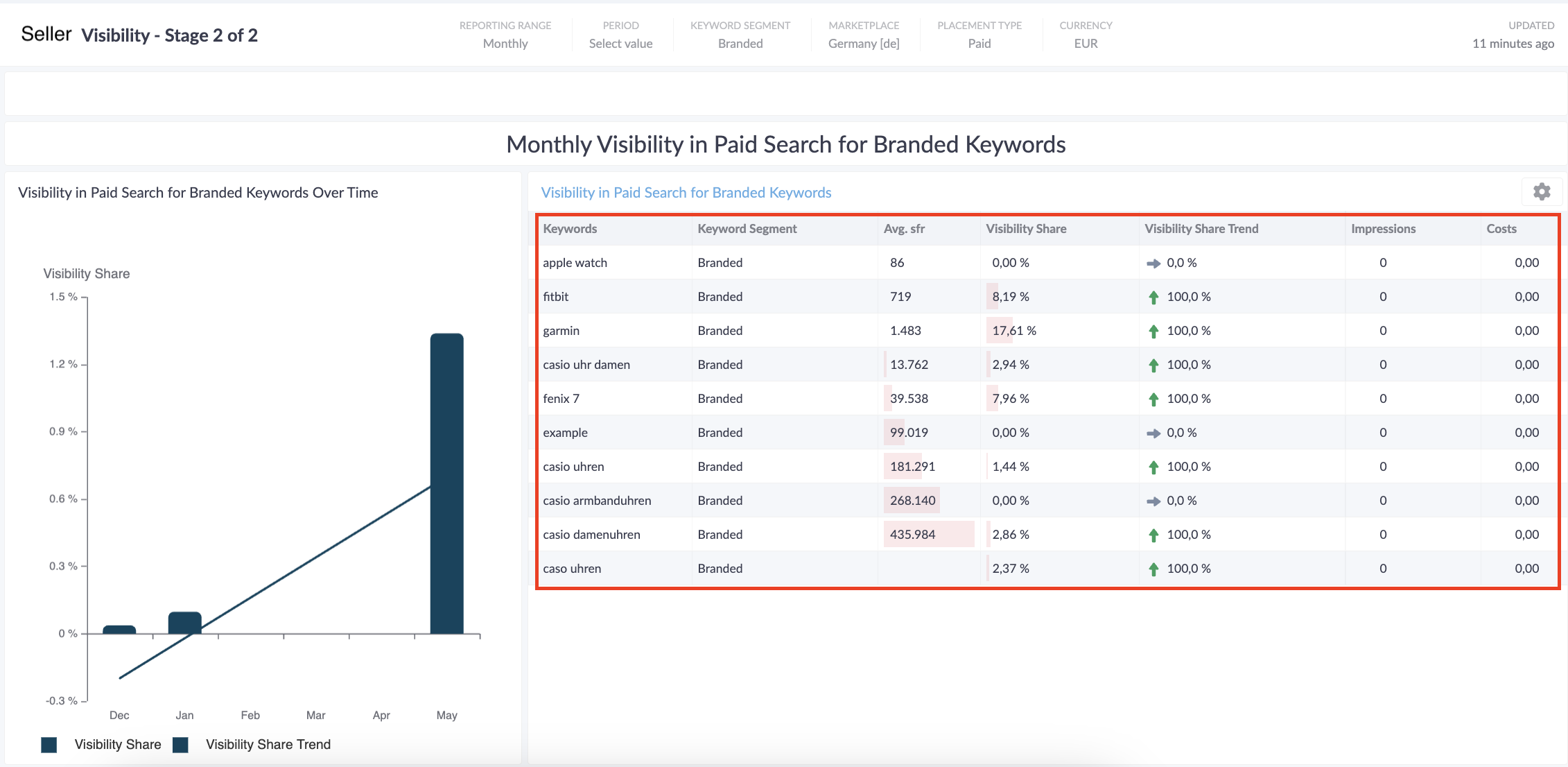The width and height of the screenshot is (1568, 767).
Task: Sort by Keywords column header
Action: (x=570, y=229)
